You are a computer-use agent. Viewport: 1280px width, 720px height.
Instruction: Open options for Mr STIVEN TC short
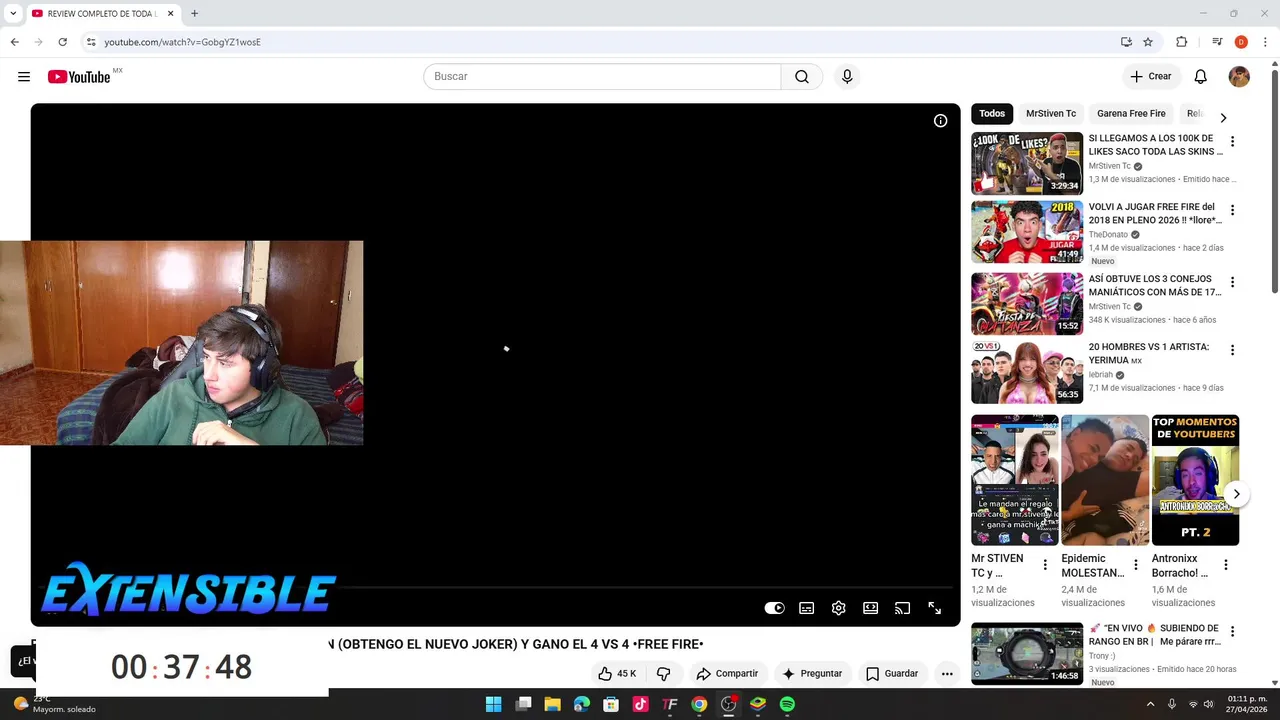pyautogui.click(x=1045, y=565)
